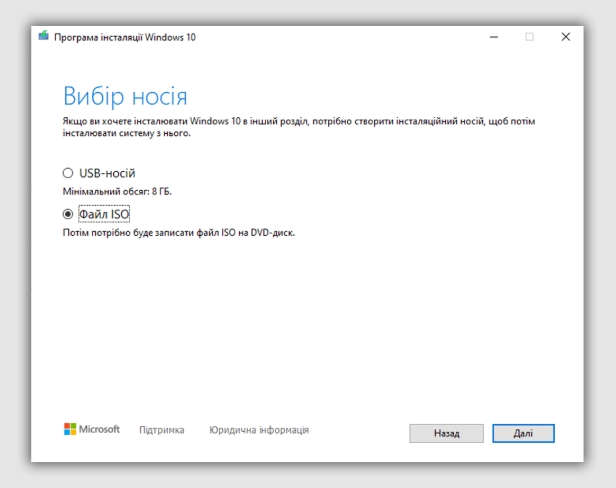Open the Підтримка link
This screenshot has height=488, width=616.
(x=161, y=430)
